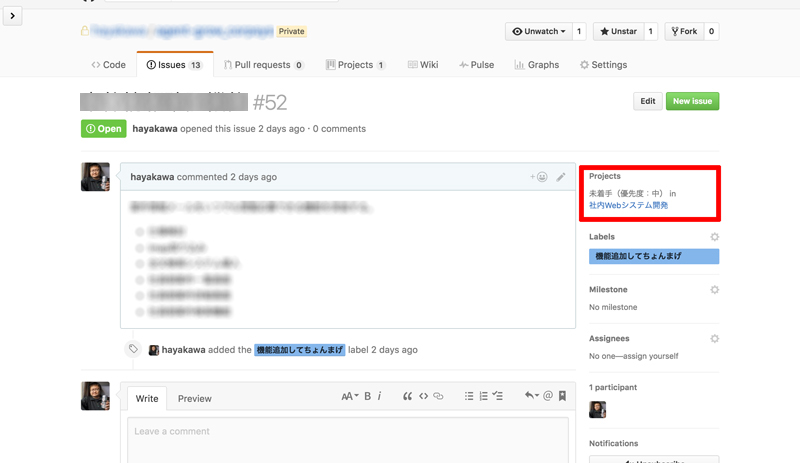Mention a user with the @ icon
Screen dimensions: 800x463
pos(547,396)
